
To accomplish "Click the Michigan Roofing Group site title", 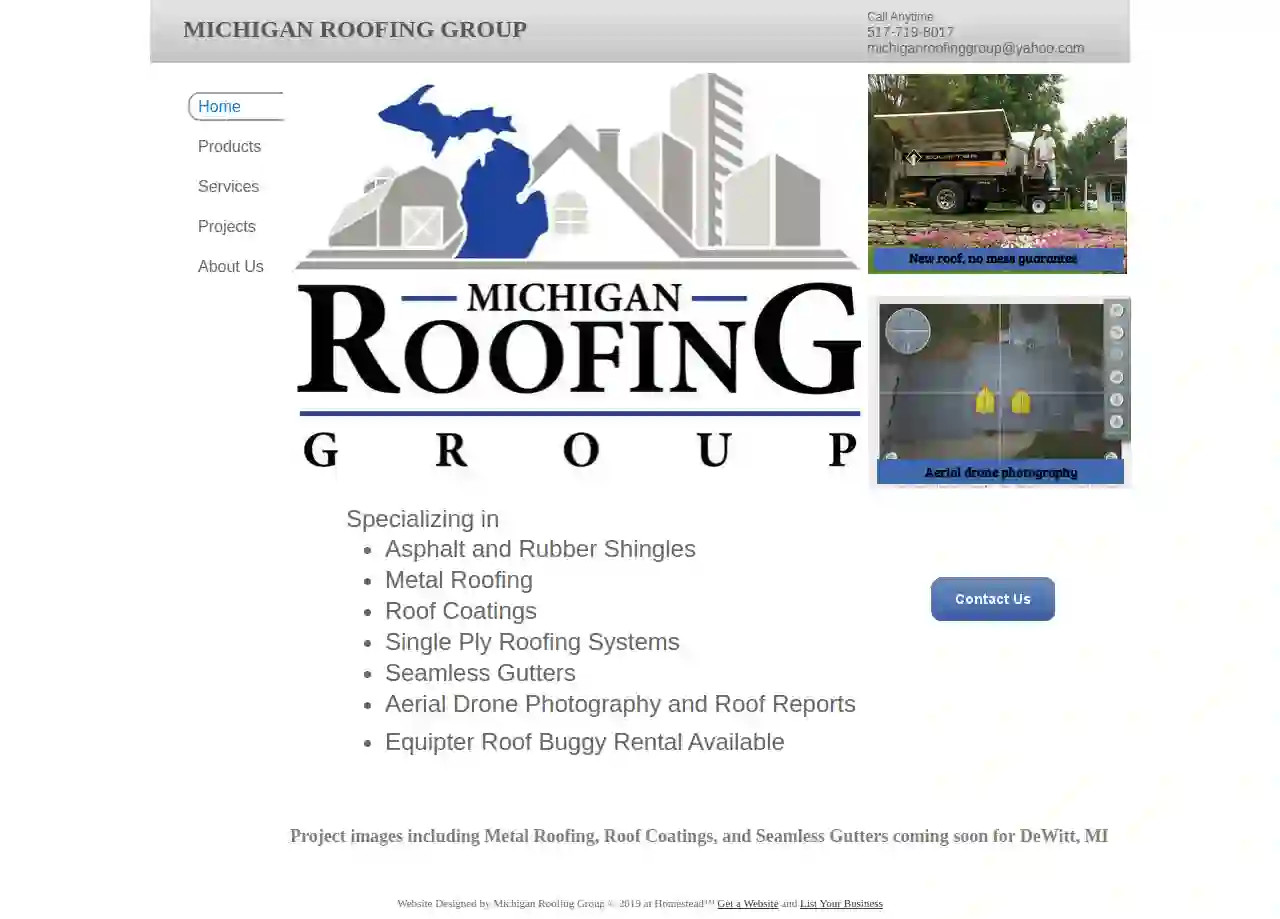I will (x=355, y=30).
